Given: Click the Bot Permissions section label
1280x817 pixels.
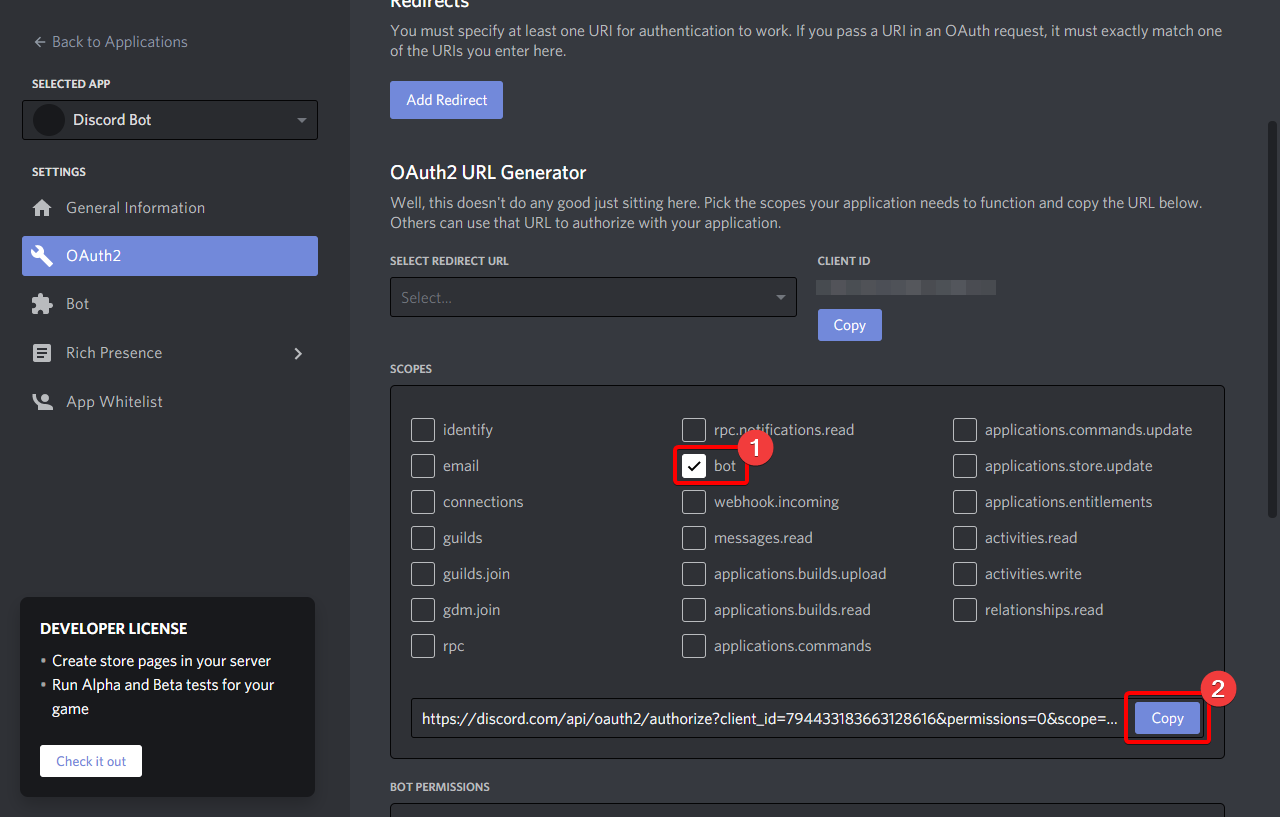Looking at the screenshot, I should [440, 787].
